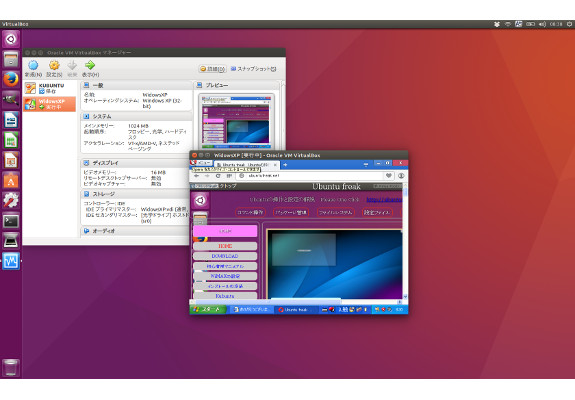Open the System Monitor launcher icon
575x400 pixels.
pos(11,261)
